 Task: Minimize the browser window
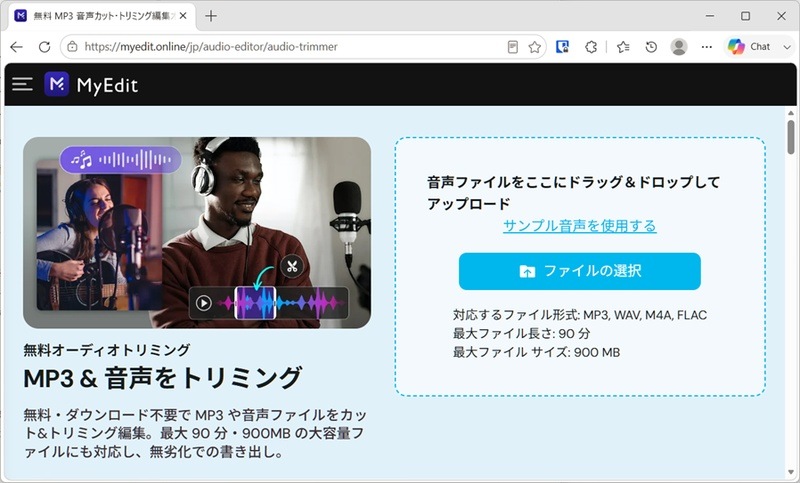click(x=710, y=16)
